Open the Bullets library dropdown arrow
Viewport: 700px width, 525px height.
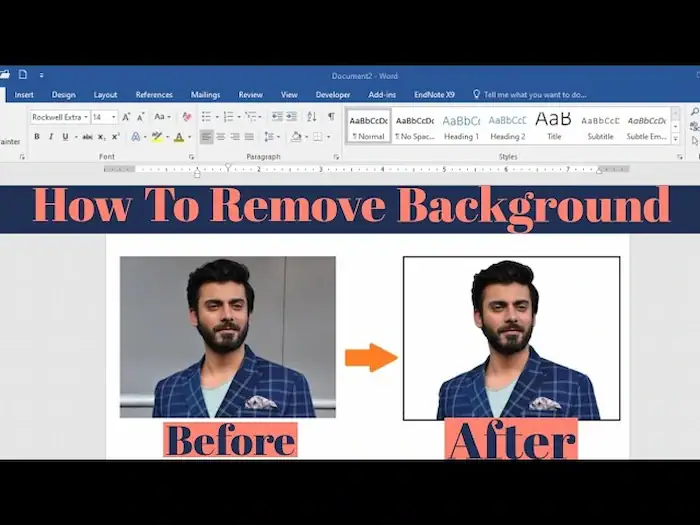pos(217,117)
